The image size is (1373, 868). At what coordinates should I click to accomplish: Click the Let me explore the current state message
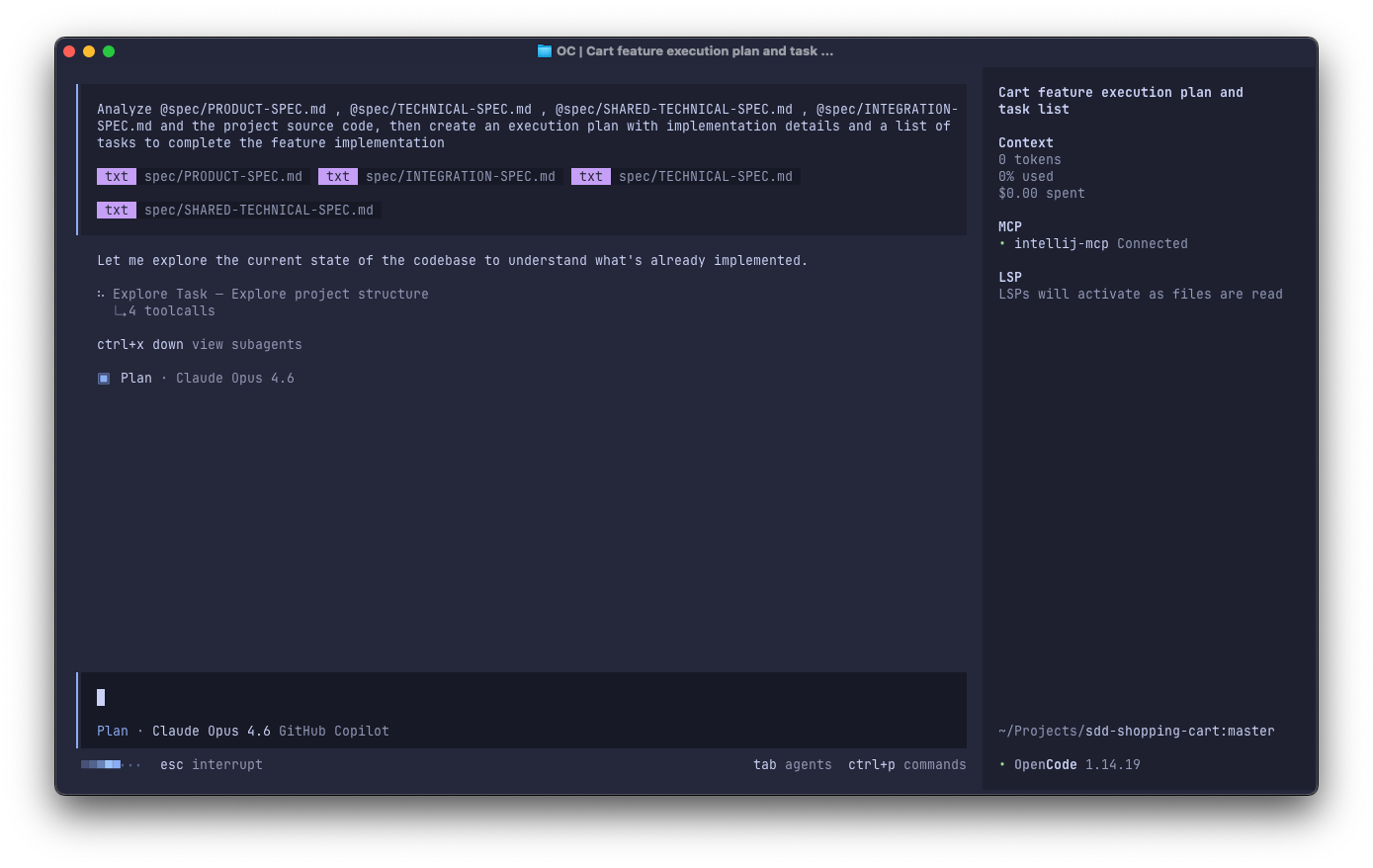pos(453,261)
